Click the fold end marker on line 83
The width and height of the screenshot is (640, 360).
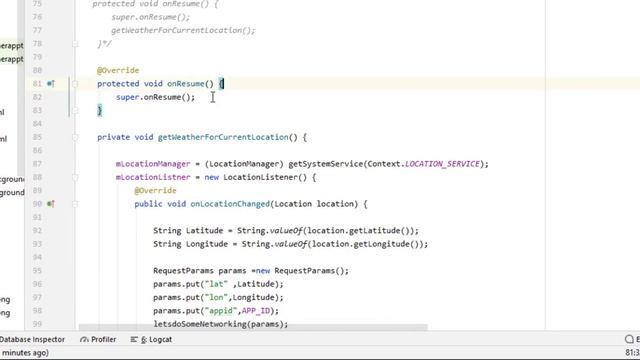click(75, 110)
